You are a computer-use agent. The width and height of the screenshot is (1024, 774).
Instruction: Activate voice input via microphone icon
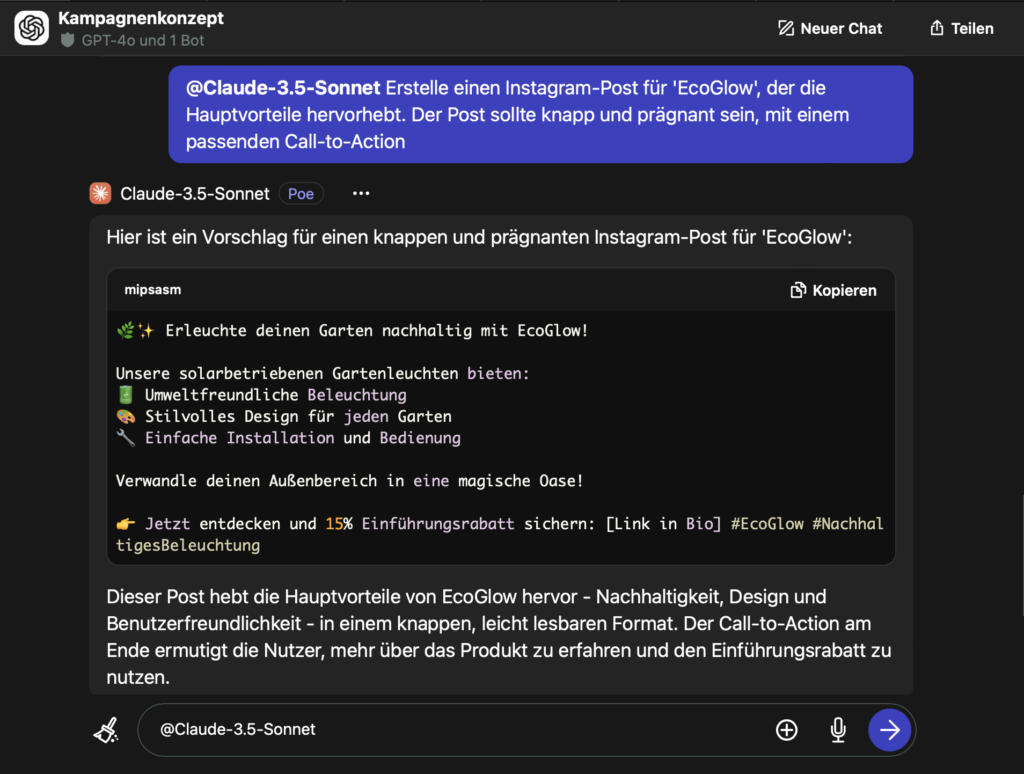[838, 730]
